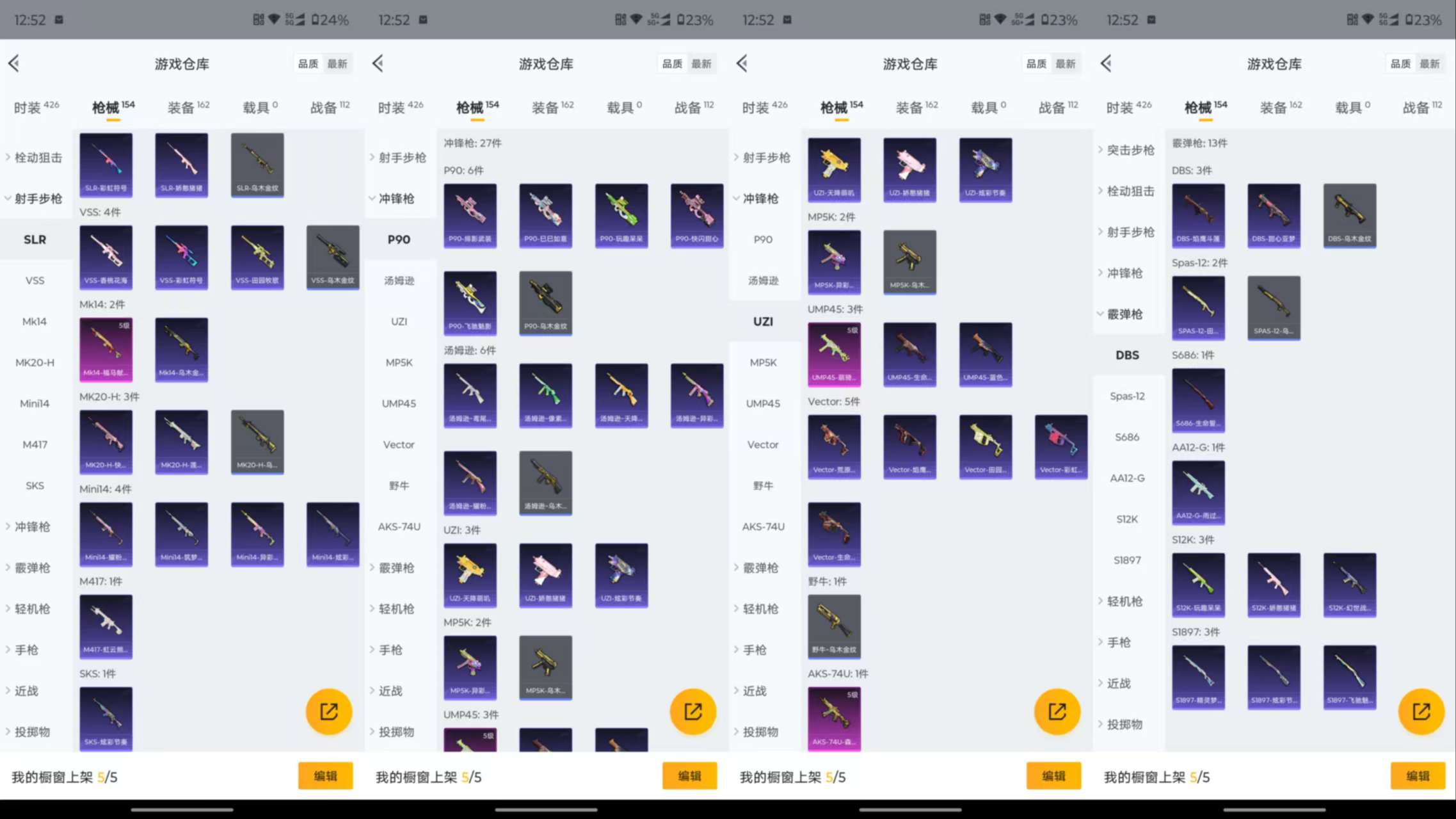The width and height of the screenshot is (1456, 819).
Task: View the Mk14 five-star skin thumbnail
Action: [106, 350]
